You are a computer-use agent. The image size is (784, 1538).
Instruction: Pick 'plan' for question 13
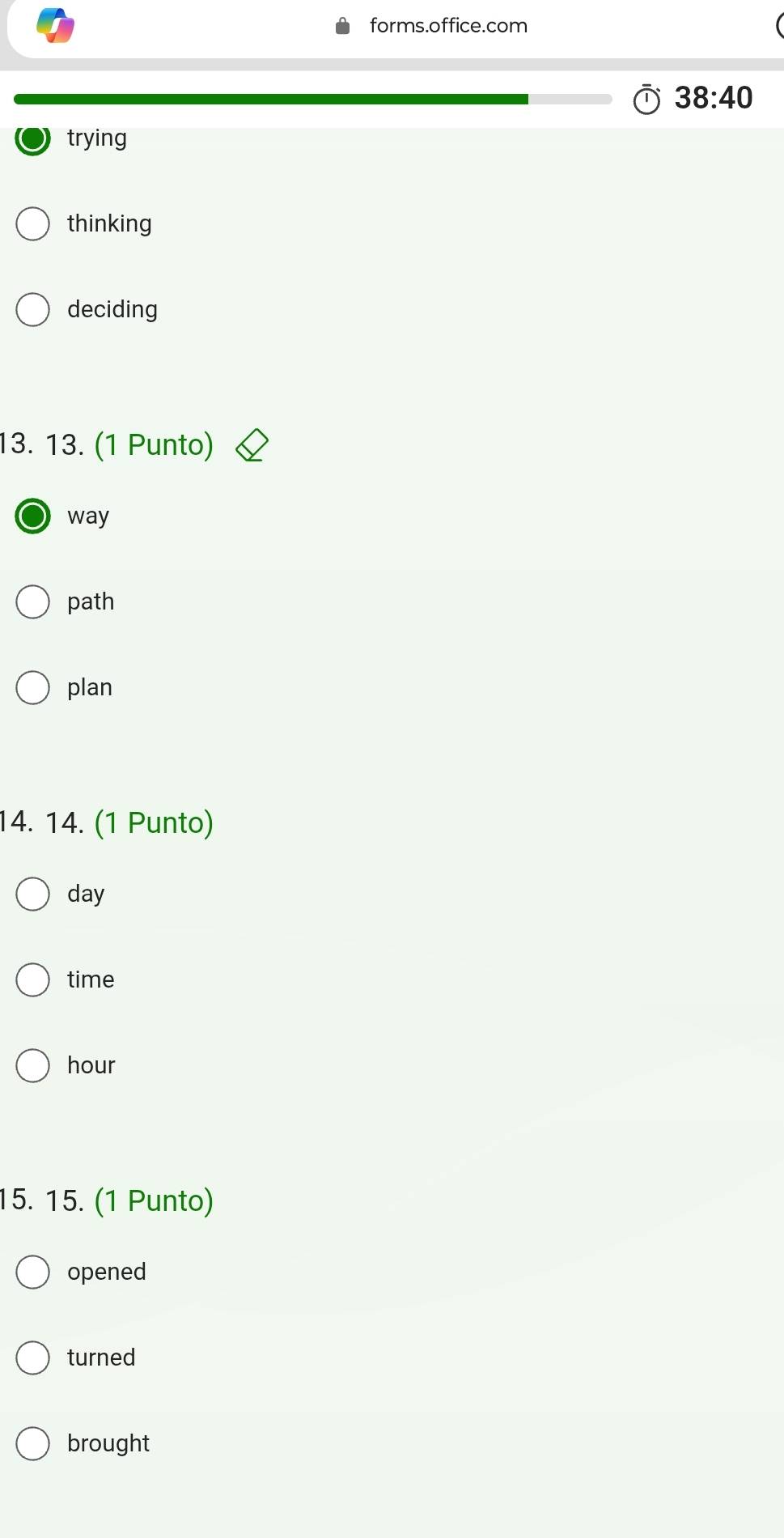click(x=33, y=687)
